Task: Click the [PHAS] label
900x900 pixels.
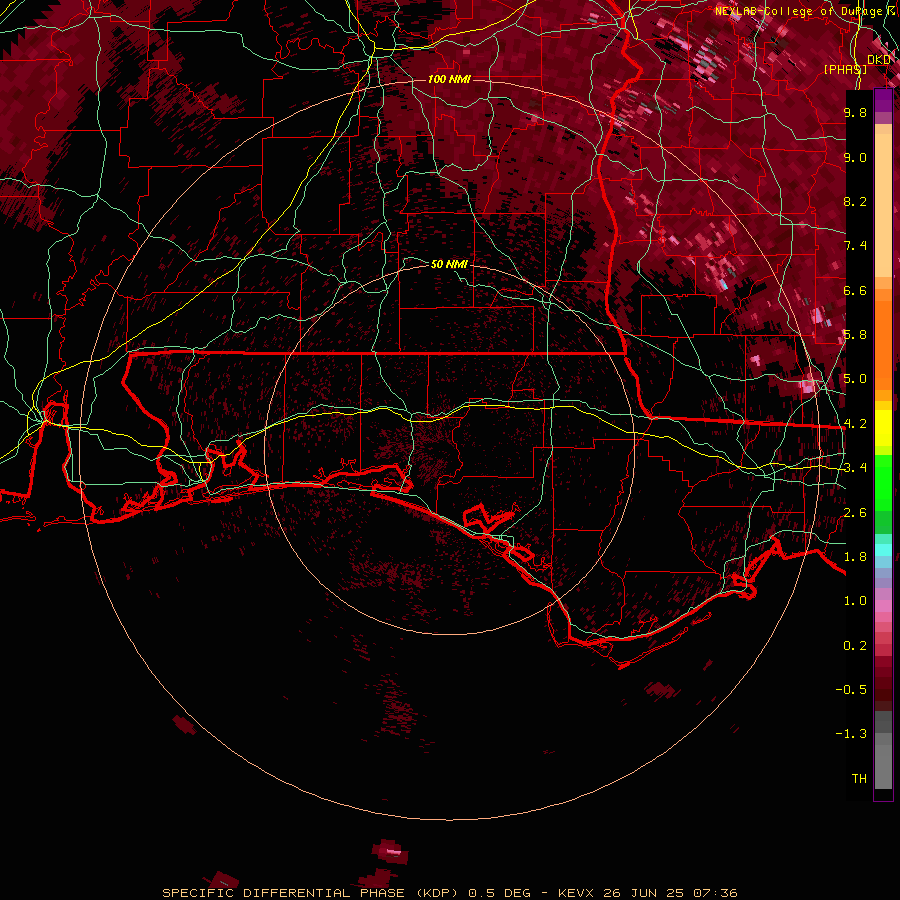Action: click(x=845, y=69)
